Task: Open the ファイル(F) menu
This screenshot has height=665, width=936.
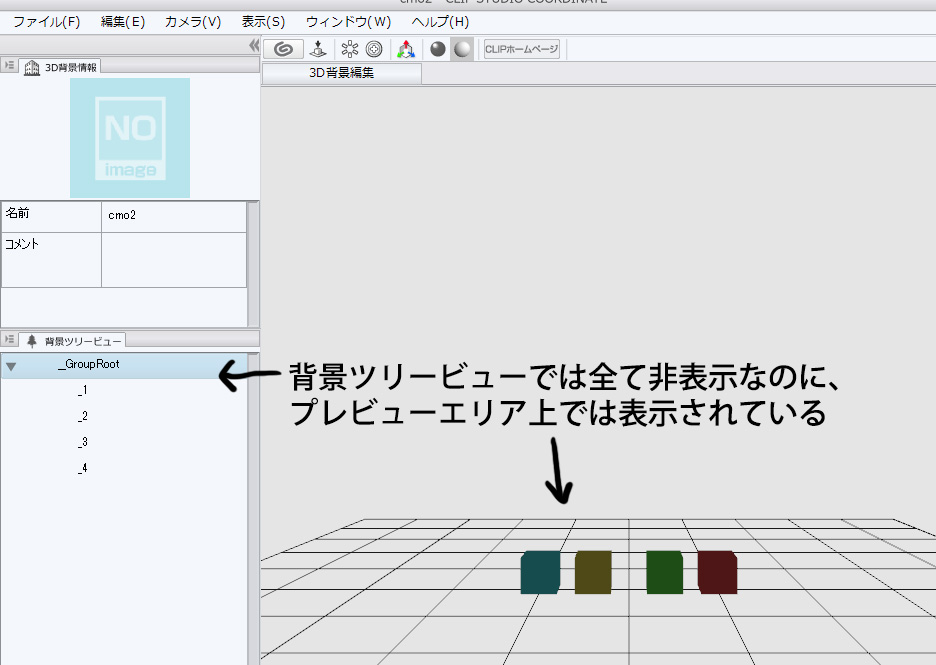Action: [x=46, y=21]
